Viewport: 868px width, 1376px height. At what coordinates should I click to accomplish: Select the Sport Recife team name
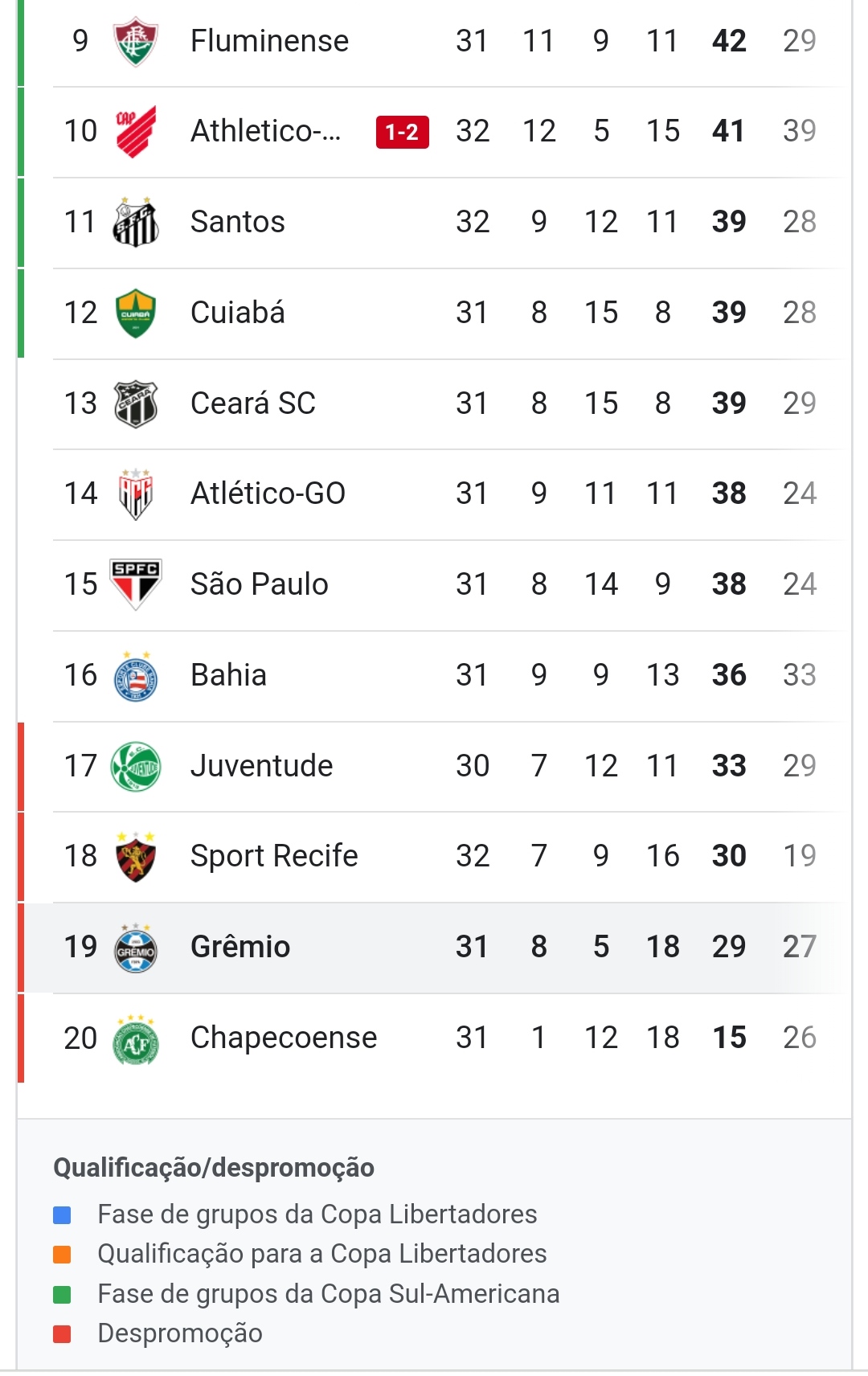click(274, 856)
